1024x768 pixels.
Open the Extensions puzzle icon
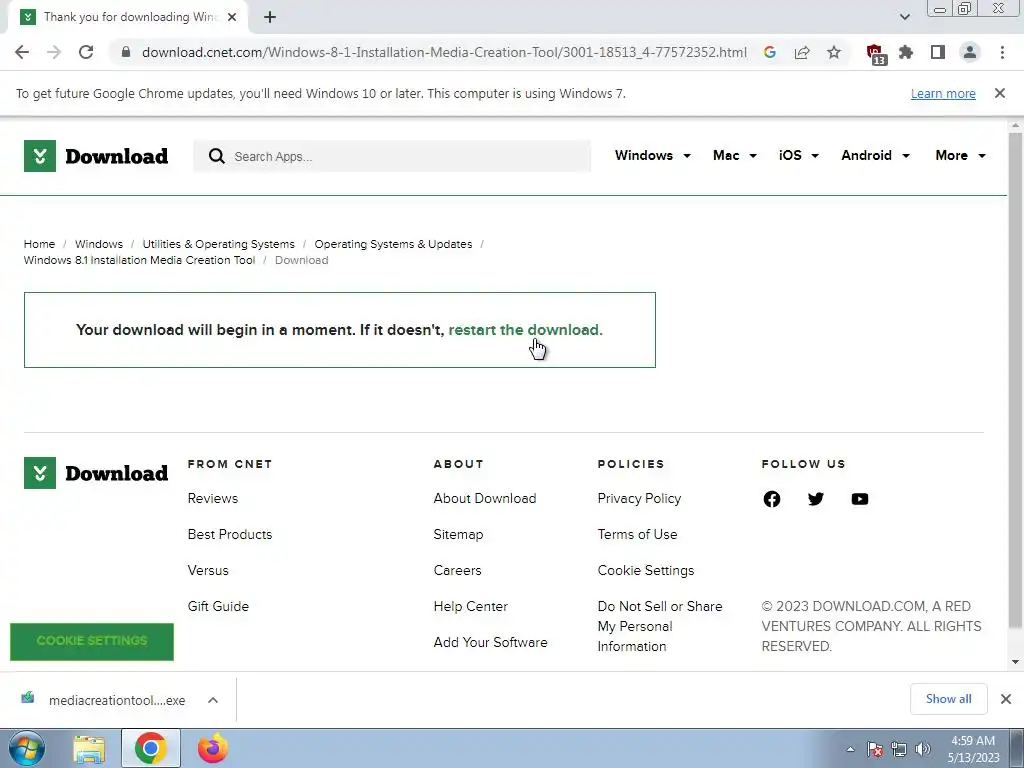(906, 52)
